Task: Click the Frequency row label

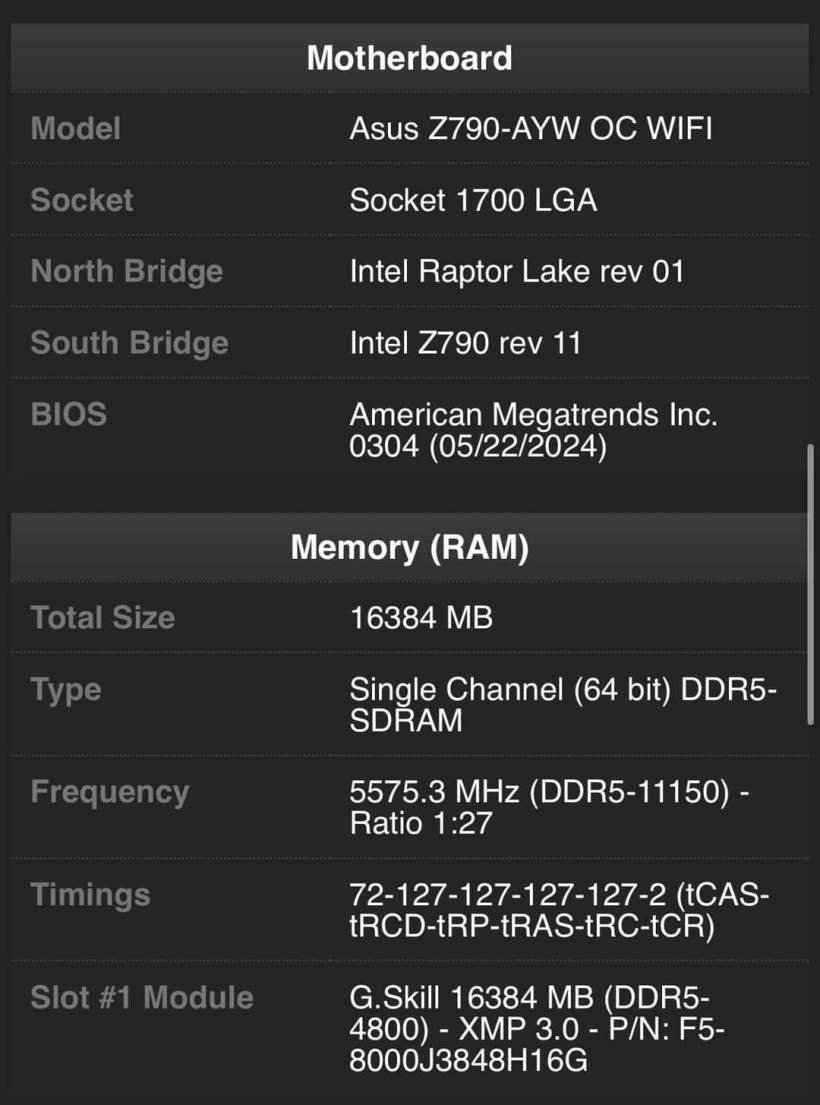Action: click(110, 792)
